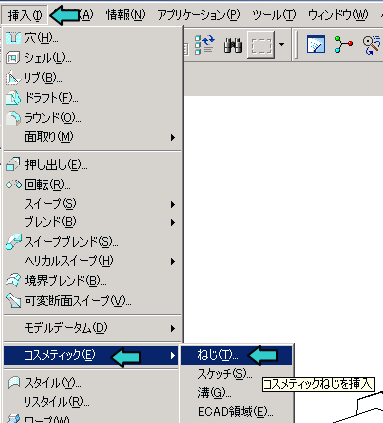Select リブ(B)... rib feature
The image size is (383, 423).
(x=93, y=78)
